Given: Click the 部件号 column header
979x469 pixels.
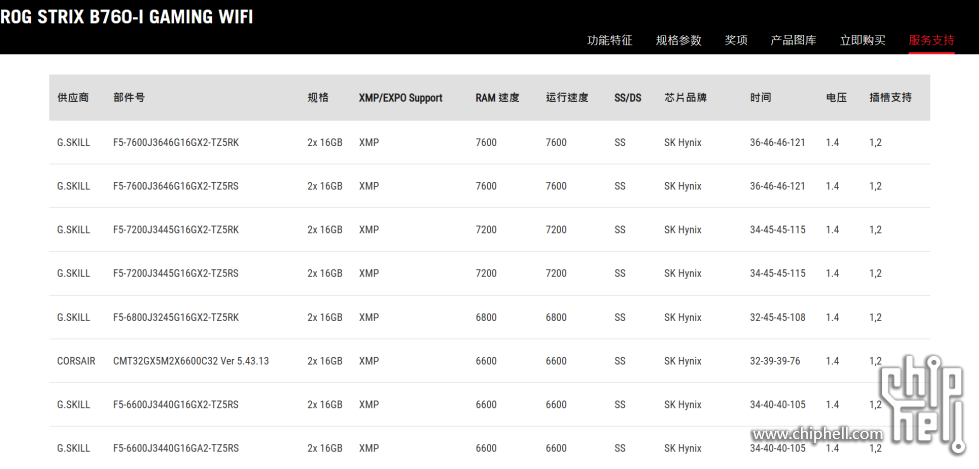Looking at the screenshot, I should [129, 98].
